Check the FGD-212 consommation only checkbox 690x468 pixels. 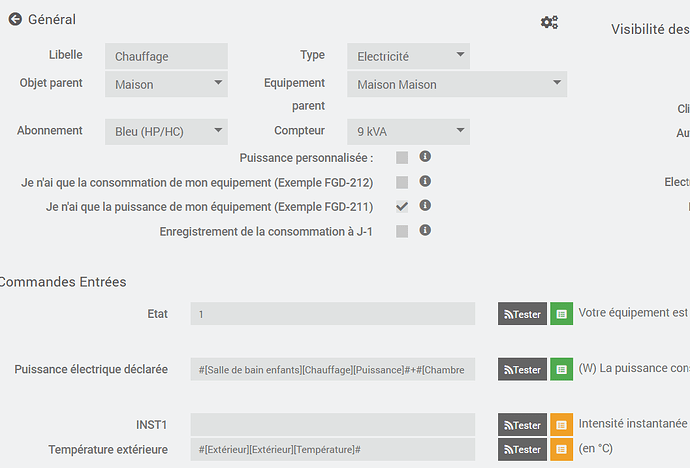point(402,182)
